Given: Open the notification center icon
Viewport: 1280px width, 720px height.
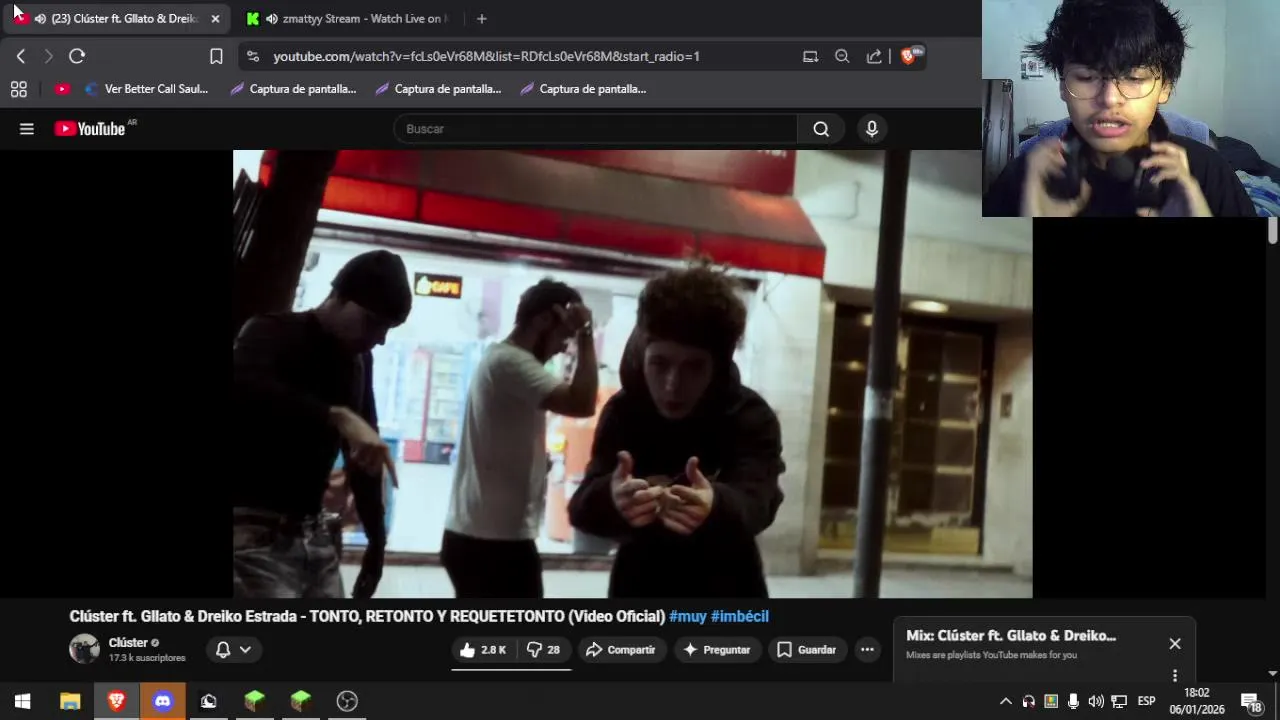Looking at the screenshot, I should [1250, 701].
